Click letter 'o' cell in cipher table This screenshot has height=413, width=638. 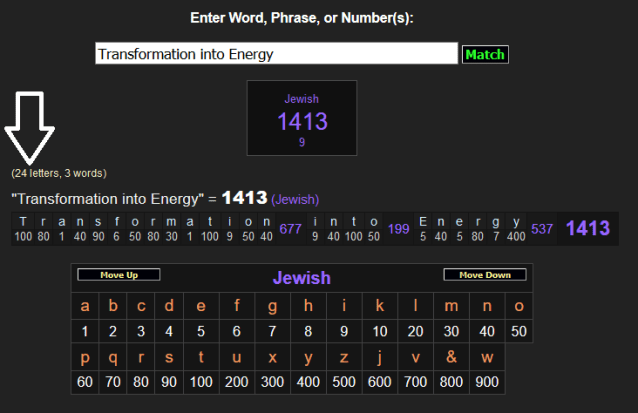[518, 306]
